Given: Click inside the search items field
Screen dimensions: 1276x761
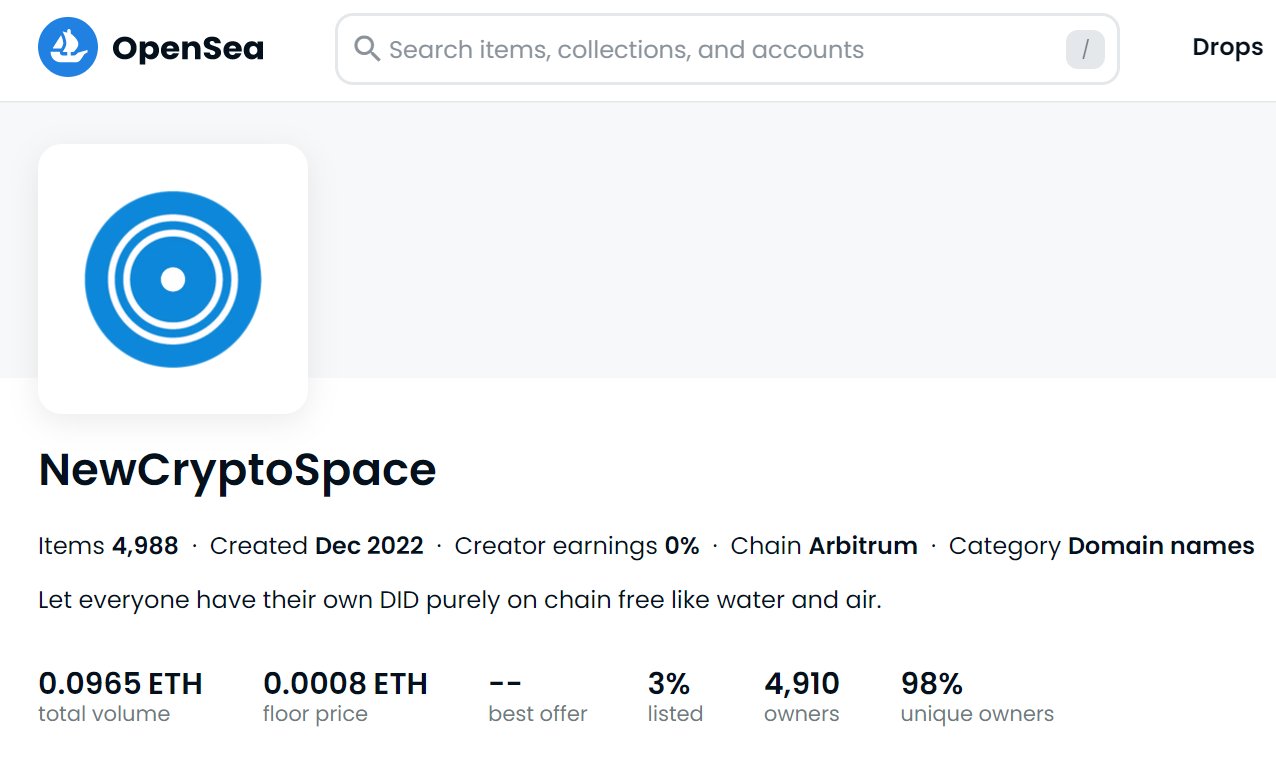Looking at the screenshot, I should (x=727, y=49).
